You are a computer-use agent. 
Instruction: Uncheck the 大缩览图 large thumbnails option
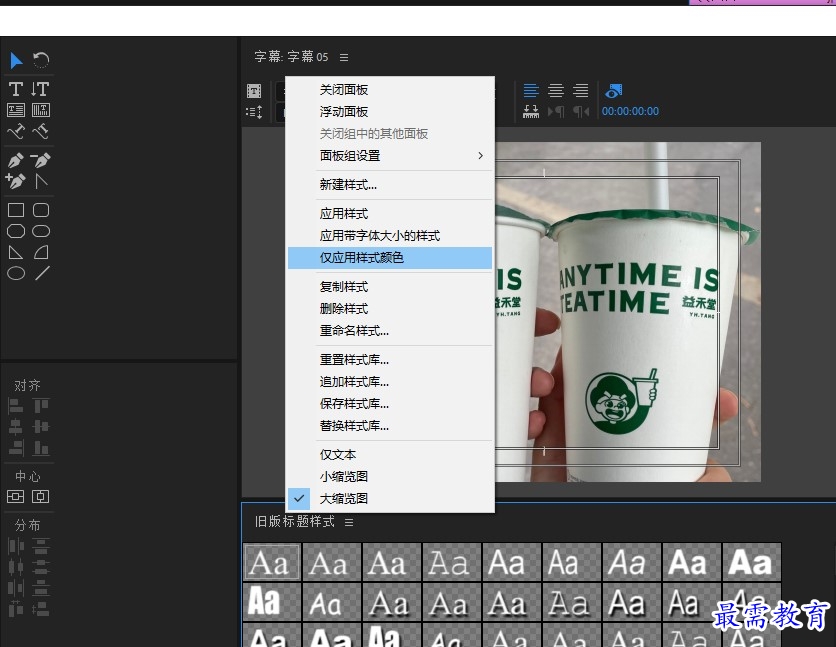[390, 498]
